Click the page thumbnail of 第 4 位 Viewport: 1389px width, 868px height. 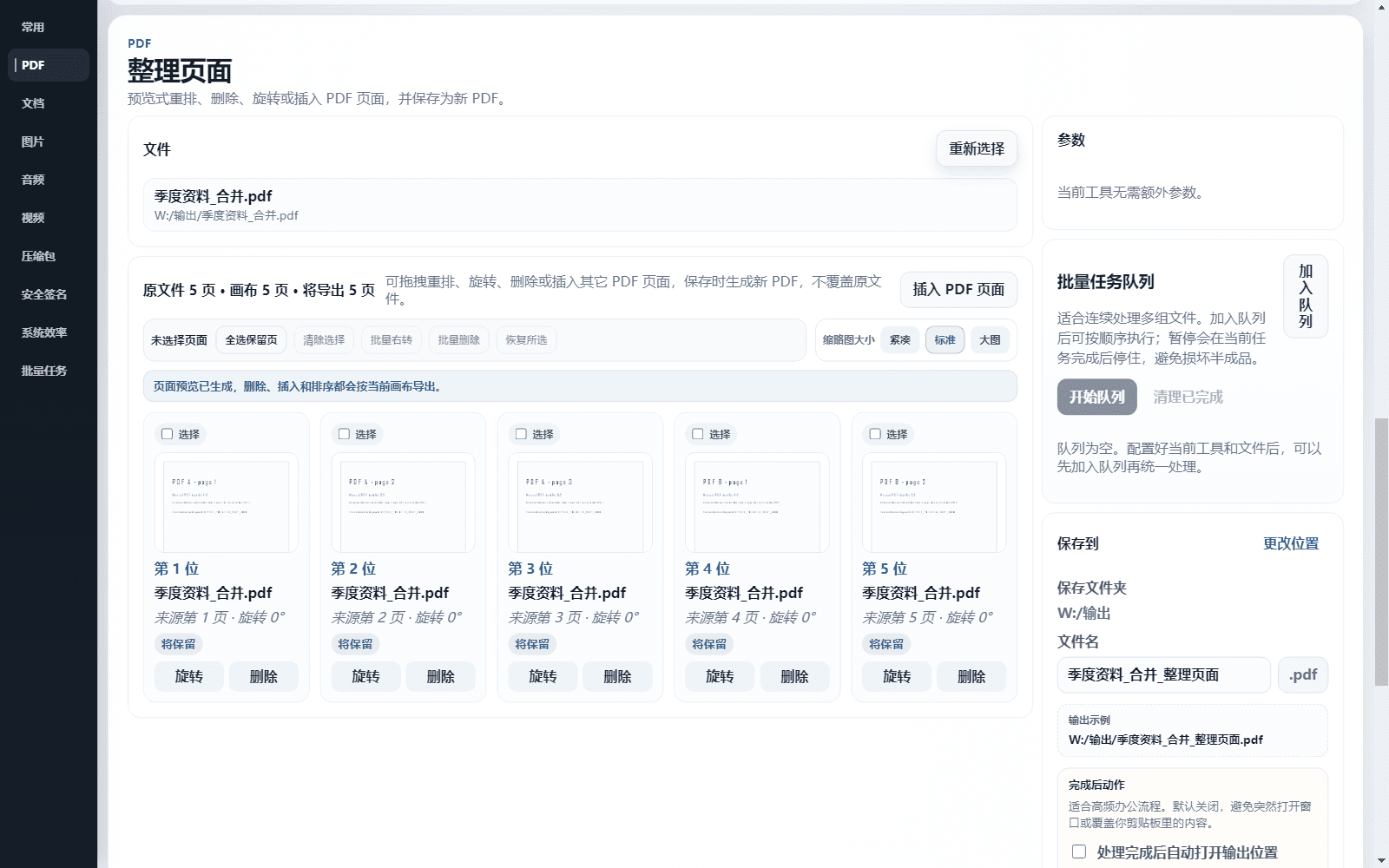tap(758, 503)
